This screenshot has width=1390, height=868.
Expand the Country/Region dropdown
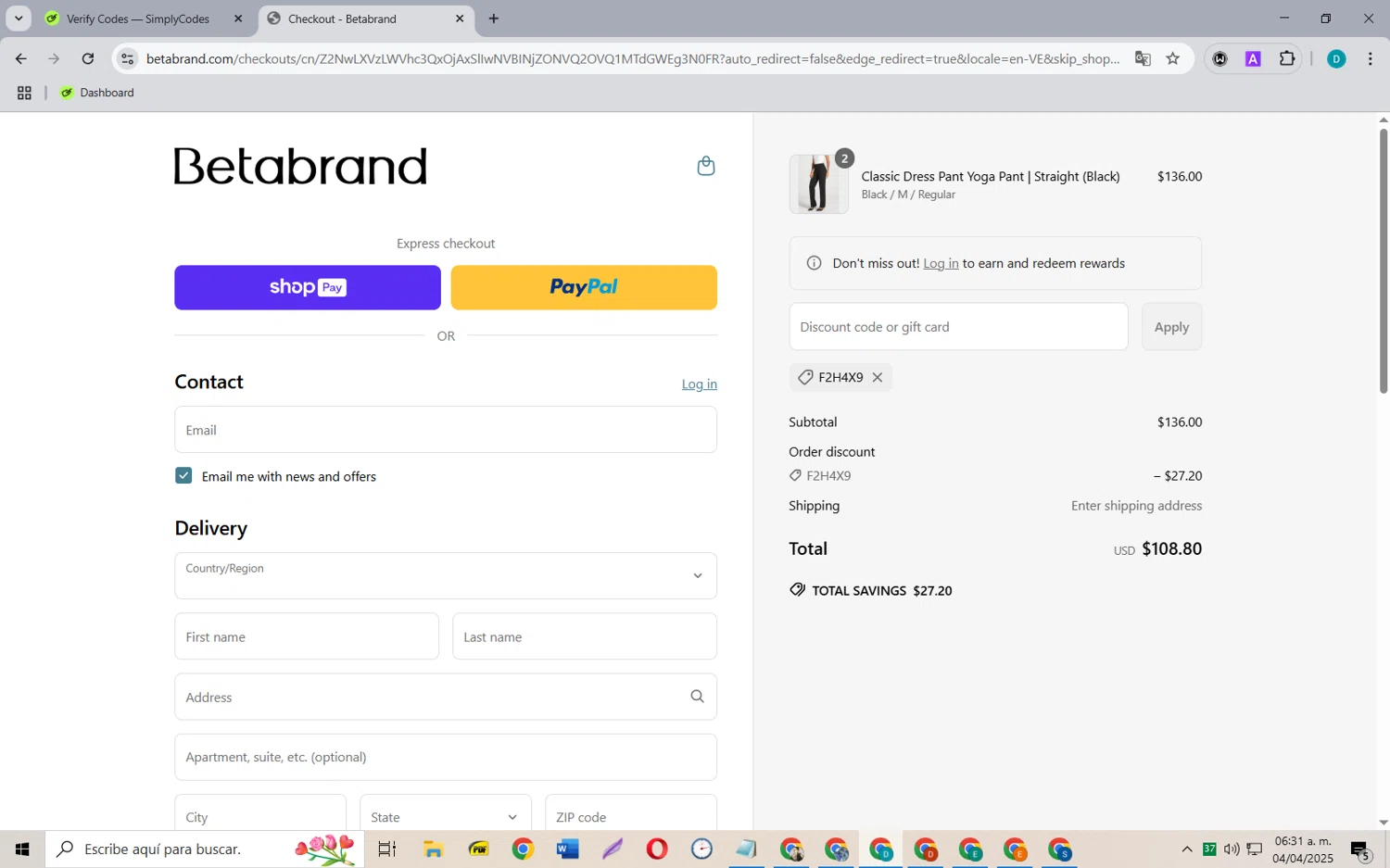click(446, 575)
